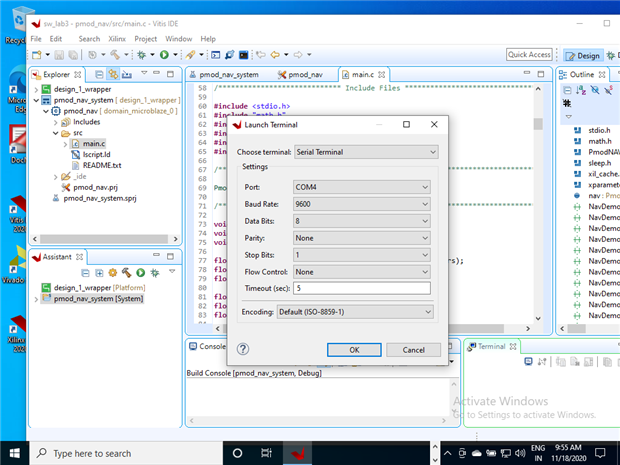
Task: Expand the Includes folder in Explorer
Action: (x=55, y=123)
